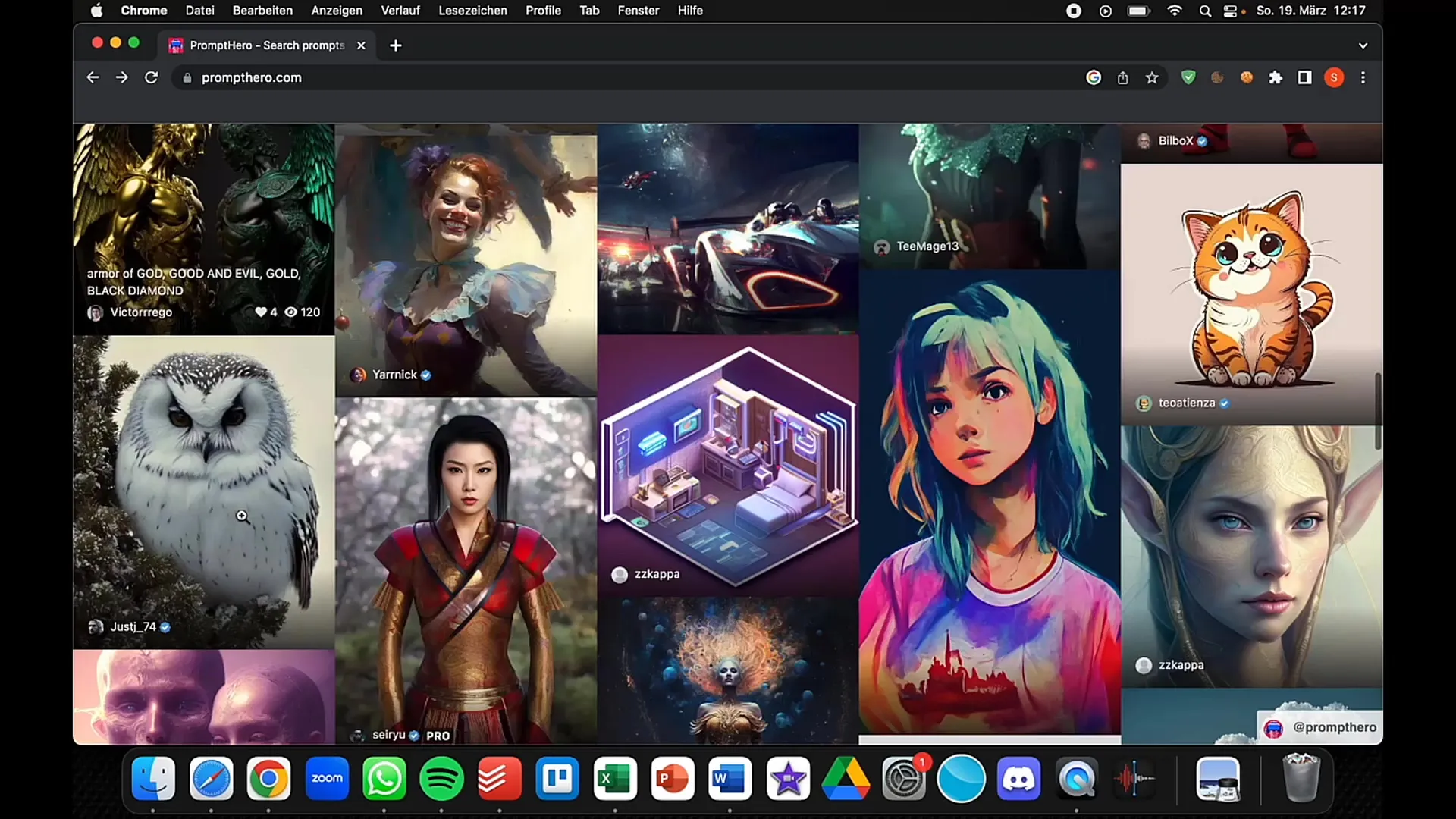Open Zoom from the Dock

click(x=327, y=779)
